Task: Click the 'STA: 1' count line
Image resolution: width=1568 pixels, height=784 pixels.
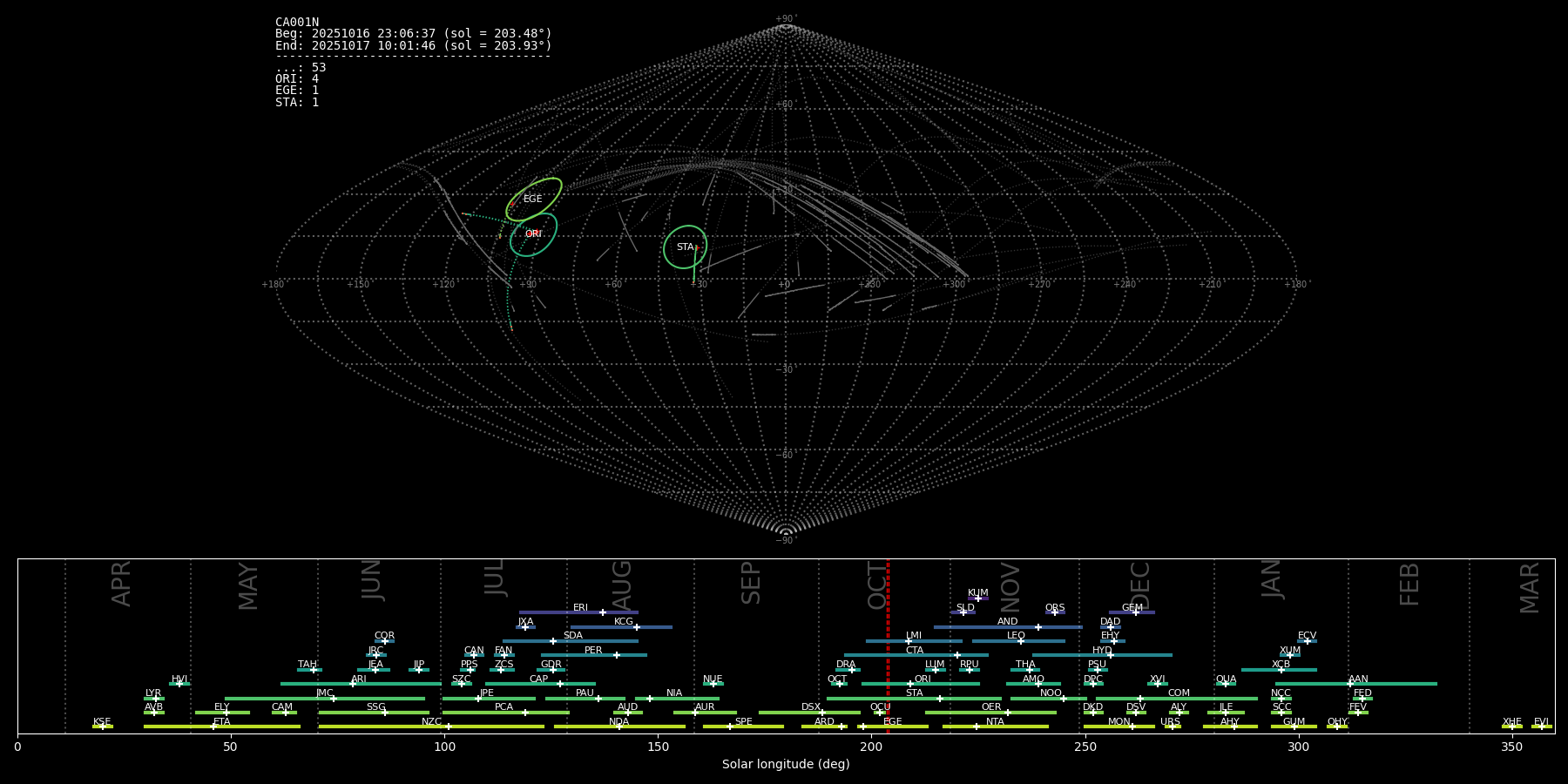Action: (297, 103)
